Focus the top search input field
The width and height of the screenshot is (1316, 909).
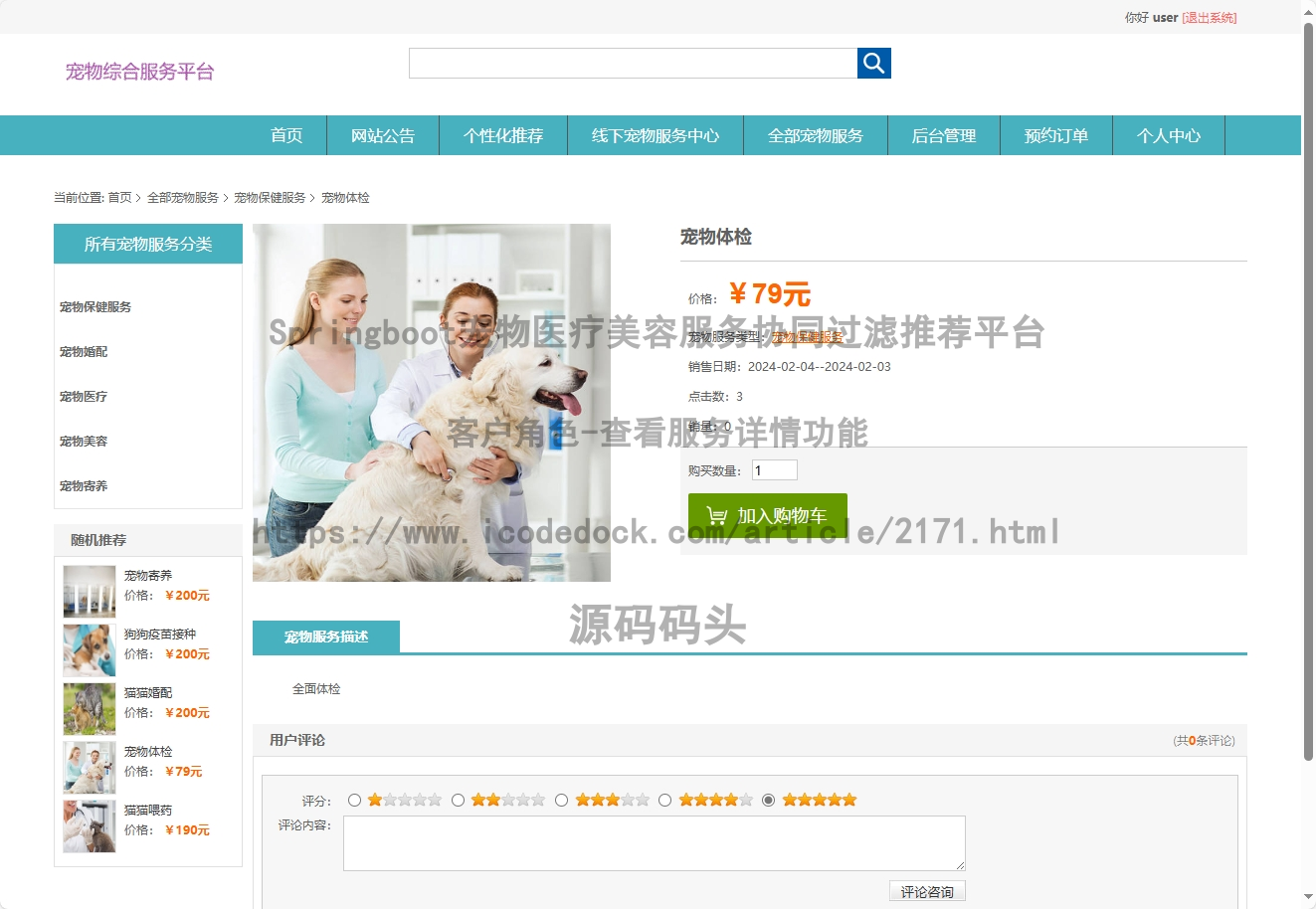tap(633, 64)
